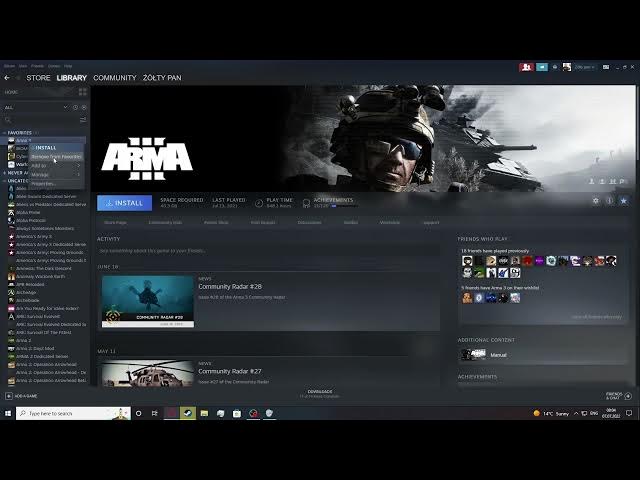Select ARK: Survival Of The Fittest
640x480 pixels.
click(x=43, y=332)
